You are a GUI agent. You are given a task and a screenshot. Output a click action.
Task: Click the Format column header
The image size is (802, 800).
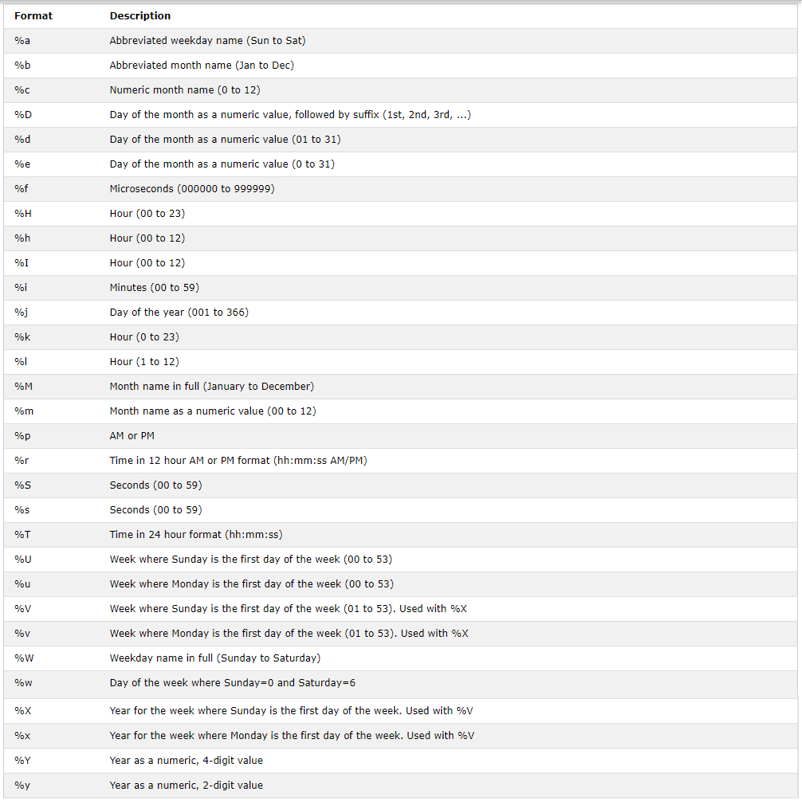tap(33, 16)
